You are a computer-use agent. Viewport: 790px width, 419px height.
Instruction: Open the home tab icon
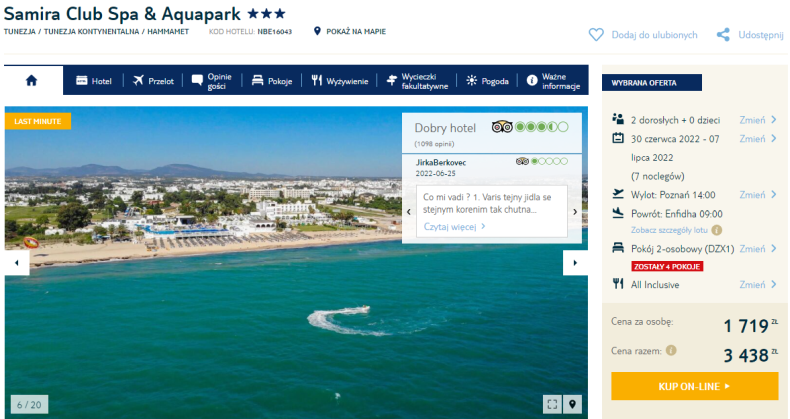pos(31,81)
